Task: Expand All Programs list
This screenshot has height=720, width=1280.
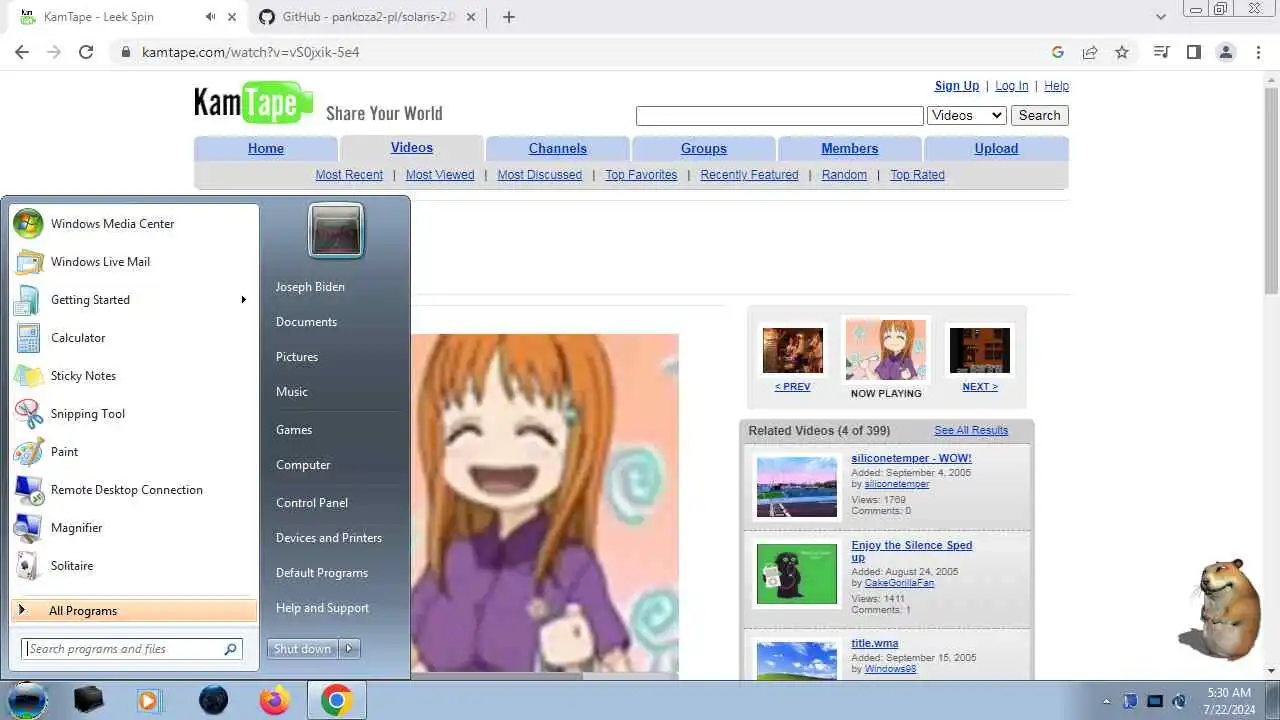Action: (134, 611)
